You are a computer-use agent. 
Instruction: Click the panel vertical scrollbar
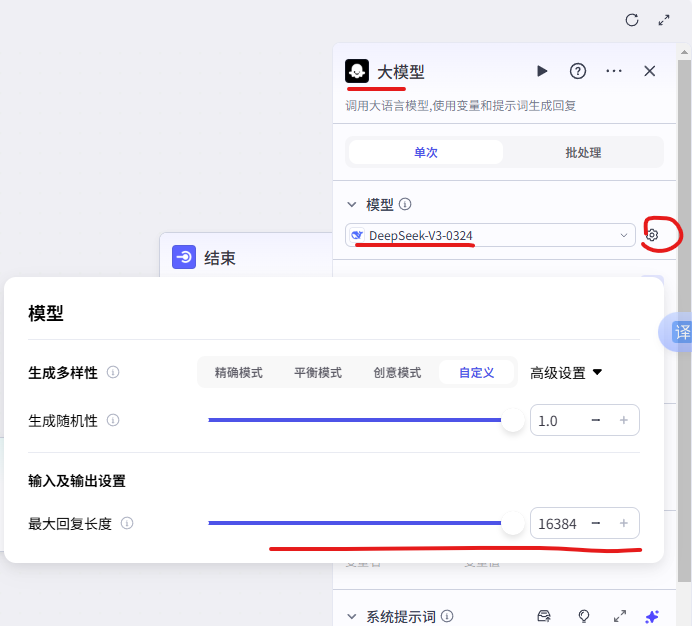click(x=684, y=320)
